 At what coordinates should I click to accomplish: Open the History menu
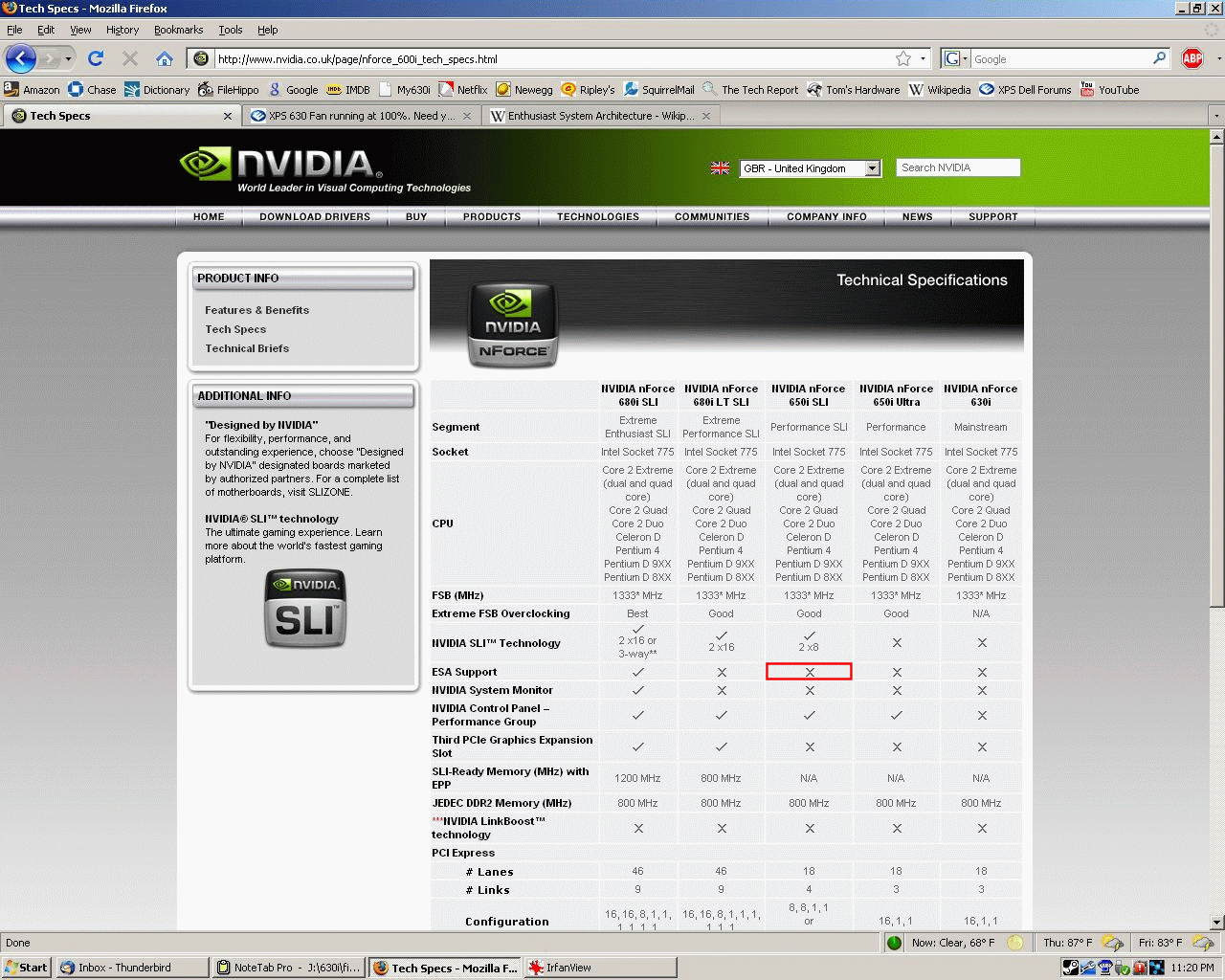[x=122, y=30]
